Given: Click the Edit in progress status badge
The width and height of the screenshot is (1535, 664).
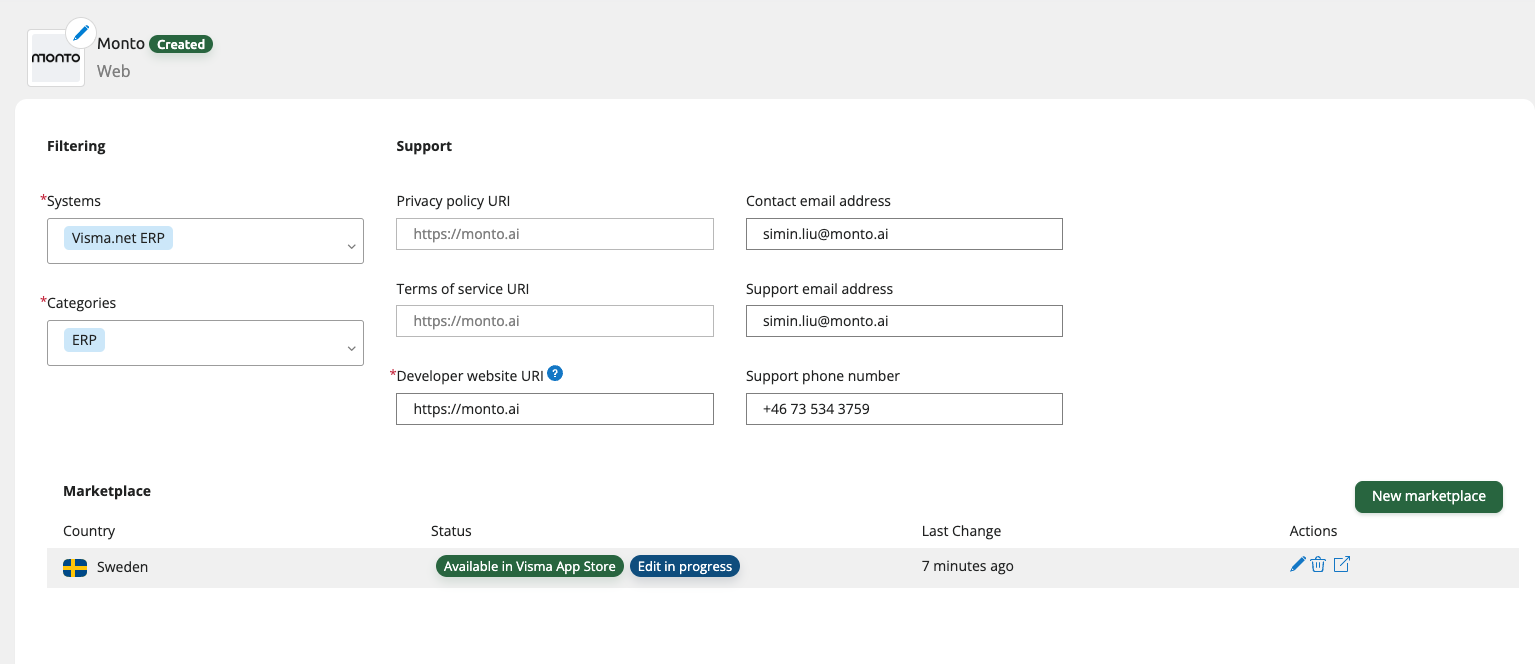Looking at the screenshot, I should pyautogui.click(x=685, y=566).
